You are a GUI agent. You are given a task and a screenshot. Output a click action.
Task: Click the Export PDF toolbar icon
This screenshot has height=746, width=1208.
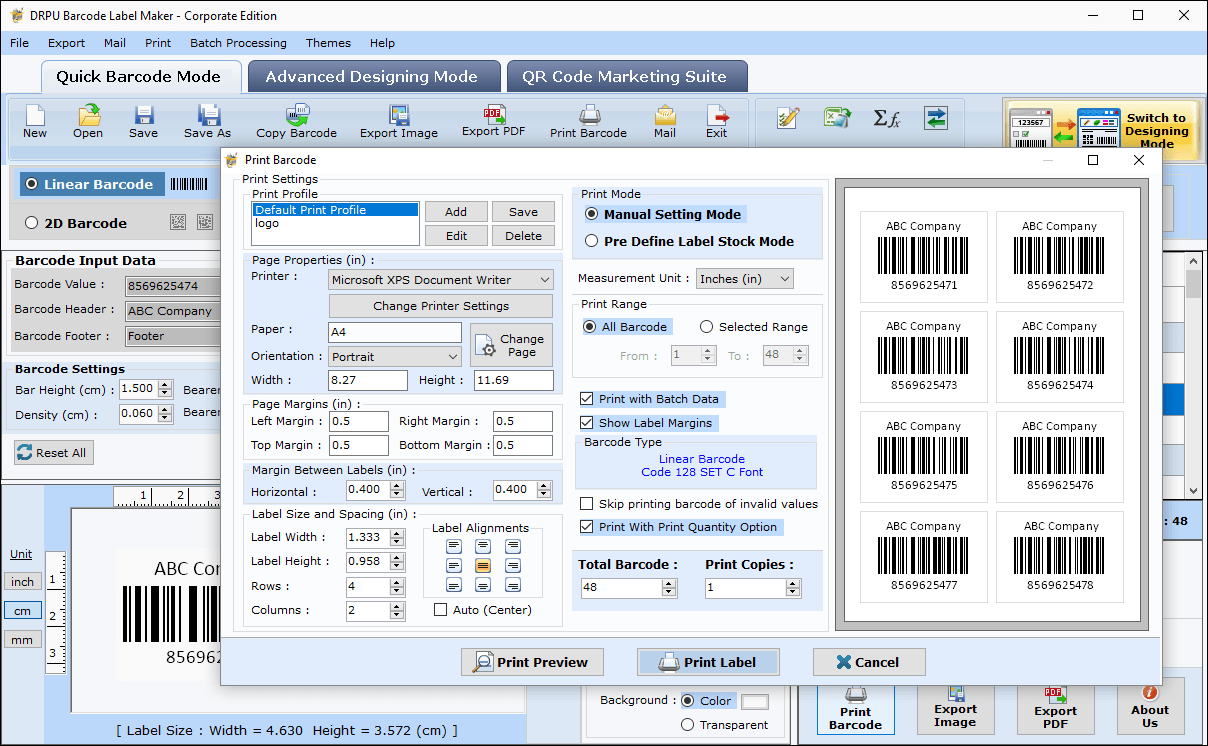[493, 121]
